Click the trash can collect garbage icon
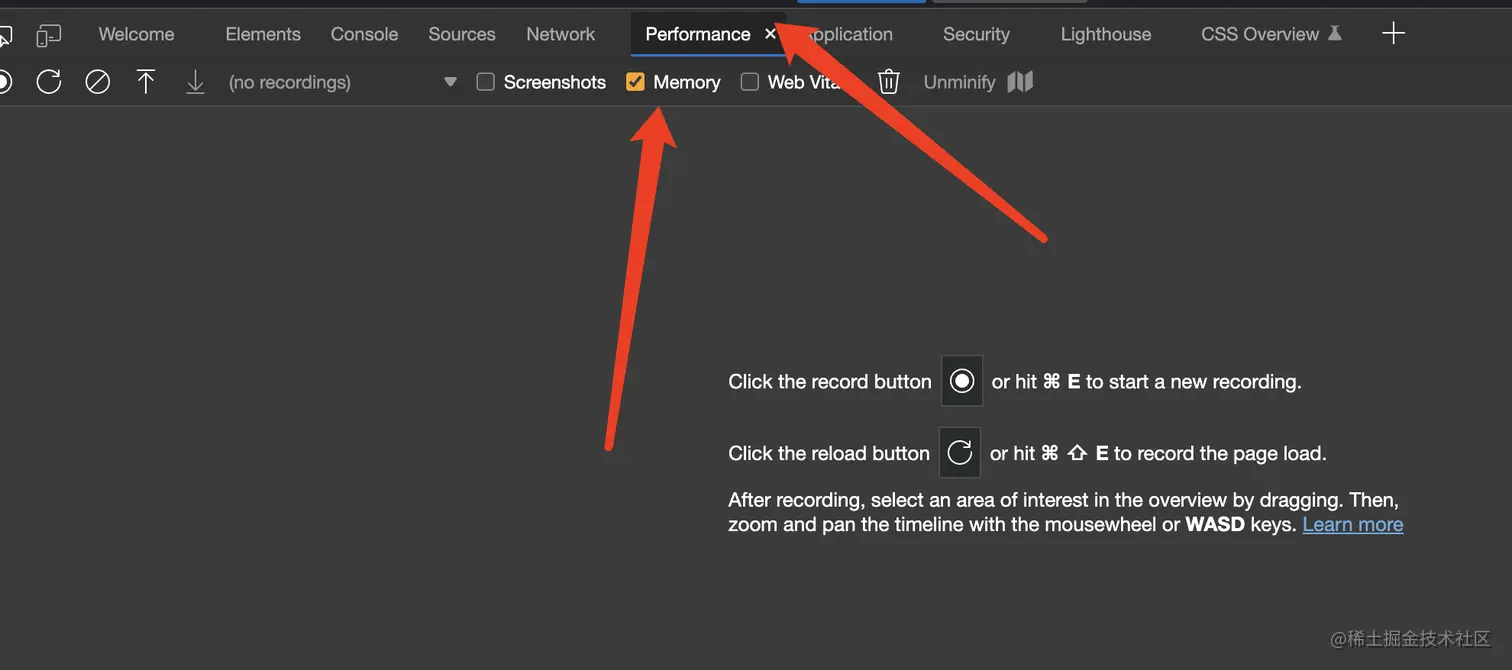This screenshot has width=1512, height=670. (889, 82)
